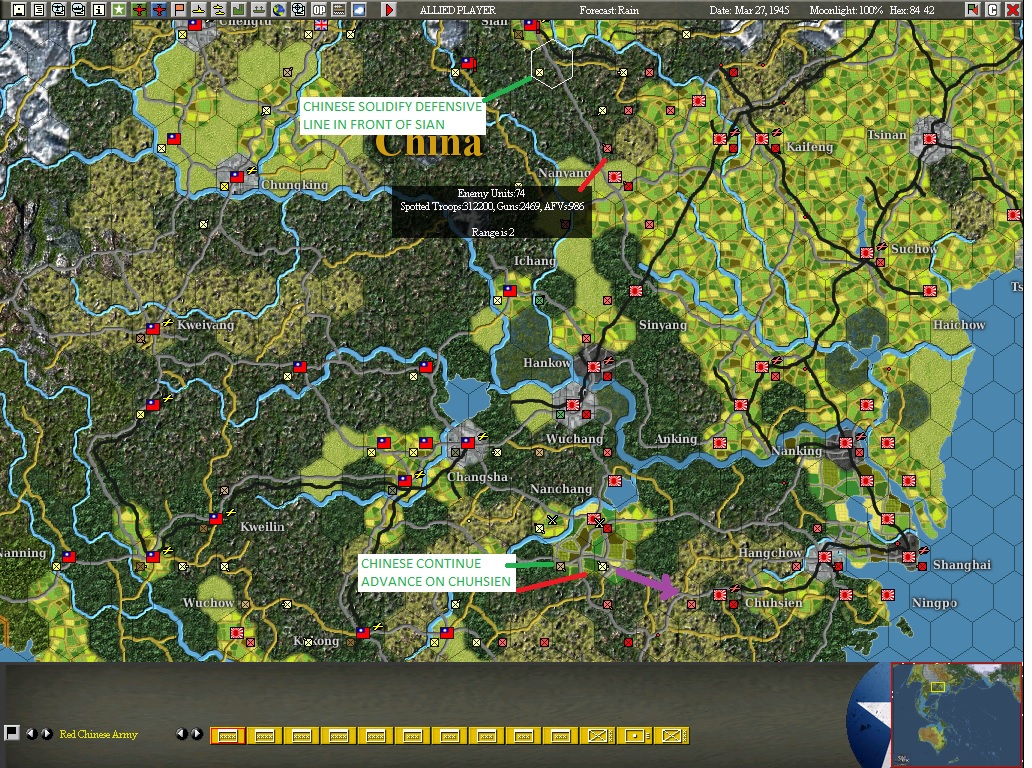Click the Ningpo city label

point(935,603)
